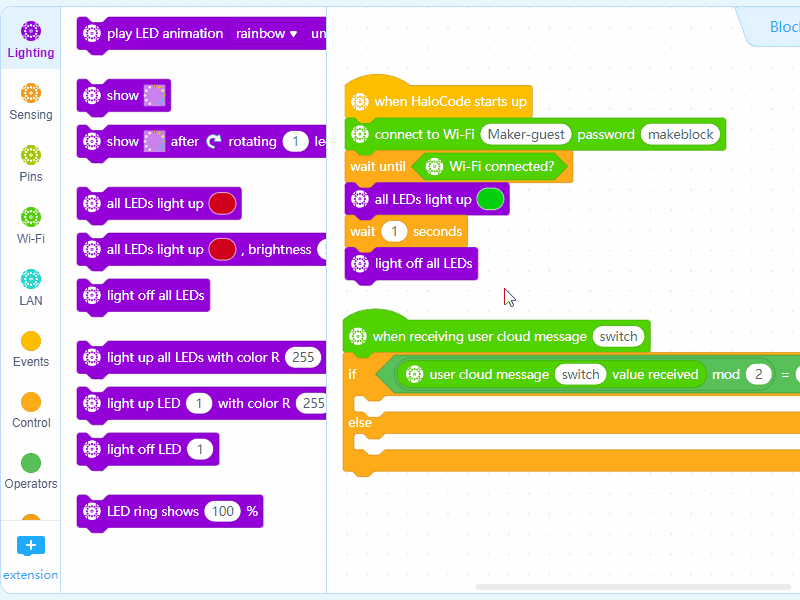This screenshot has width=800, height=600.
Task: Pick the green color swatch in workspace LED block
Action: (x=490, y=199)
